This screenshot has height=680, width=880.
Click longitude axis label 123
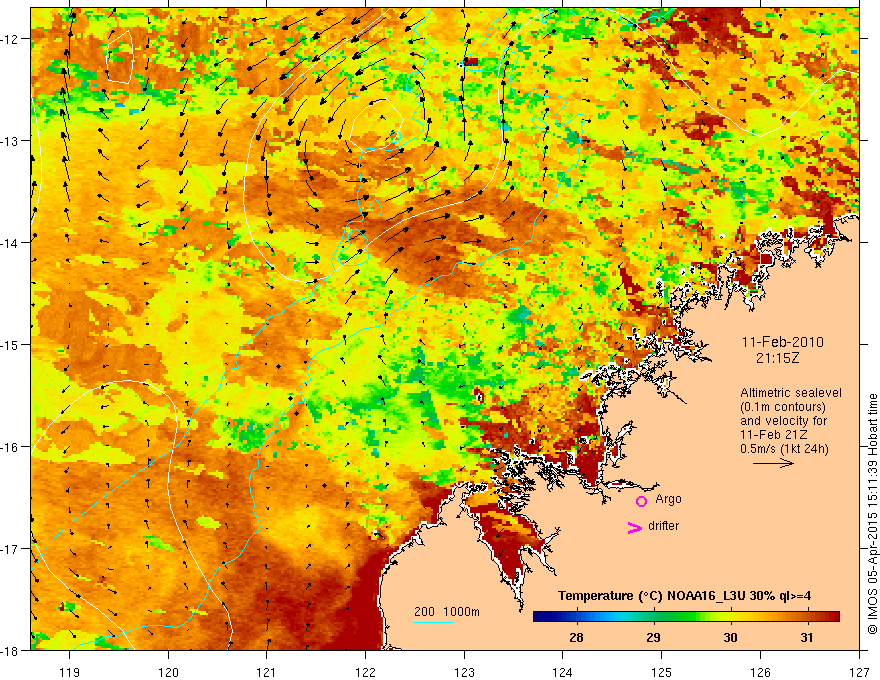click(x=464, y=672)
